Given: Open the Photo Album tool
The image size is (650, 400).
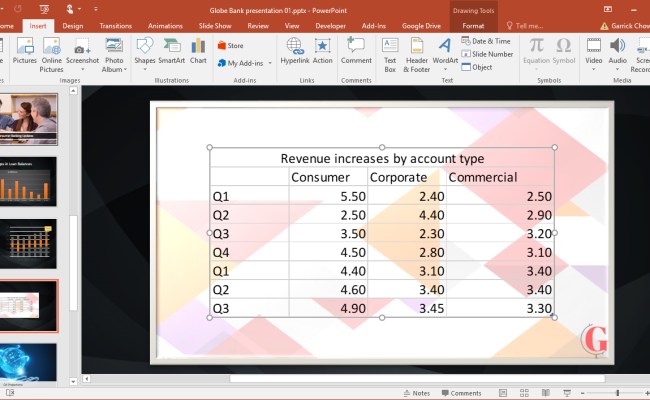Looking at the screenshot, I should coord(114,55).
